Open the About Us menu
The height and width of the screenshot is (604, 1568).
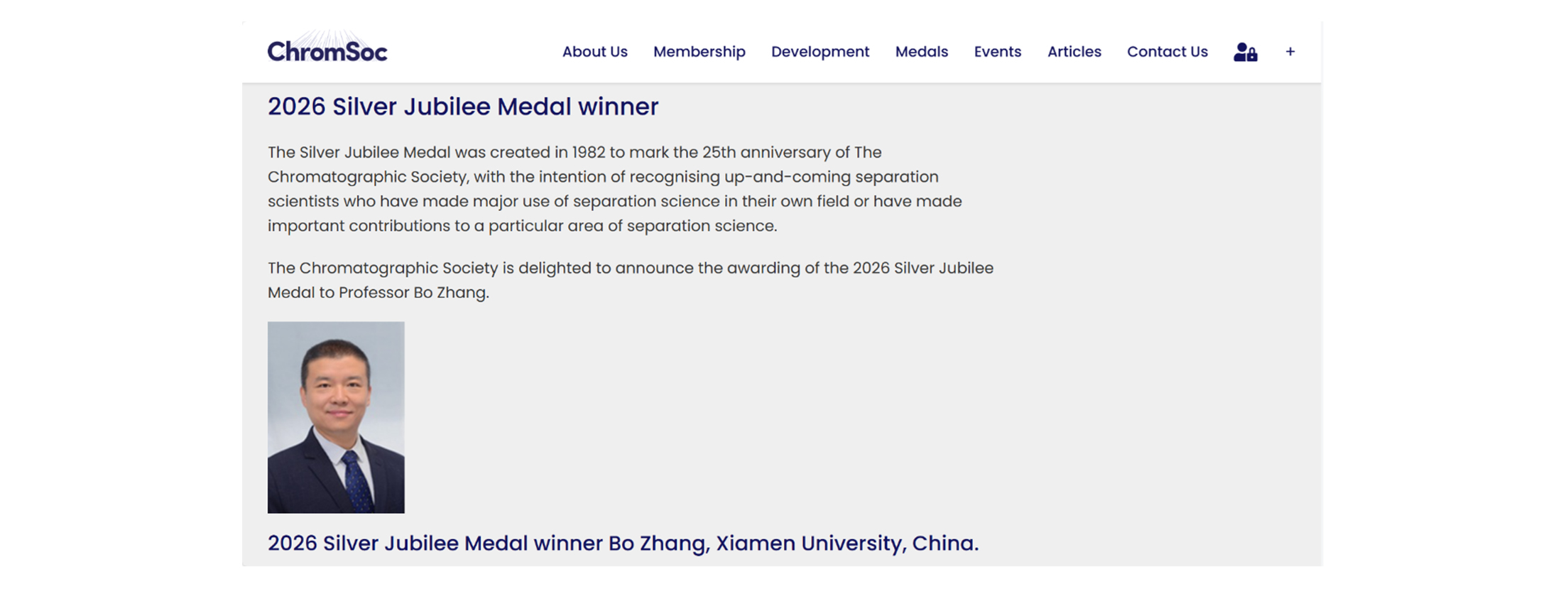coord(594,52)
